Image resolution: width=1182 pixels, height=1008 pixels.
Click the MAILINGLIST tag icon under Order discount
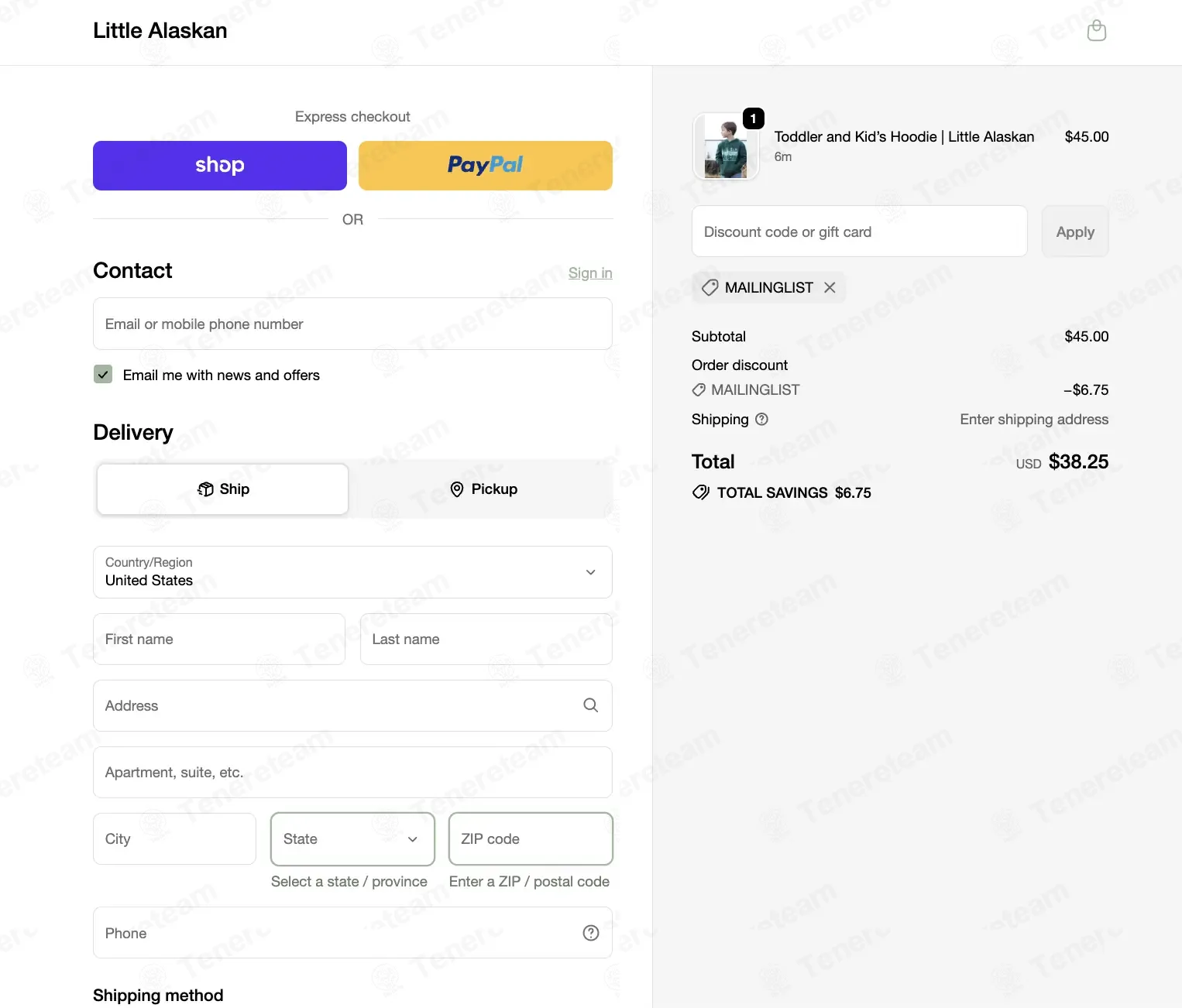click(x=699, y=390)
